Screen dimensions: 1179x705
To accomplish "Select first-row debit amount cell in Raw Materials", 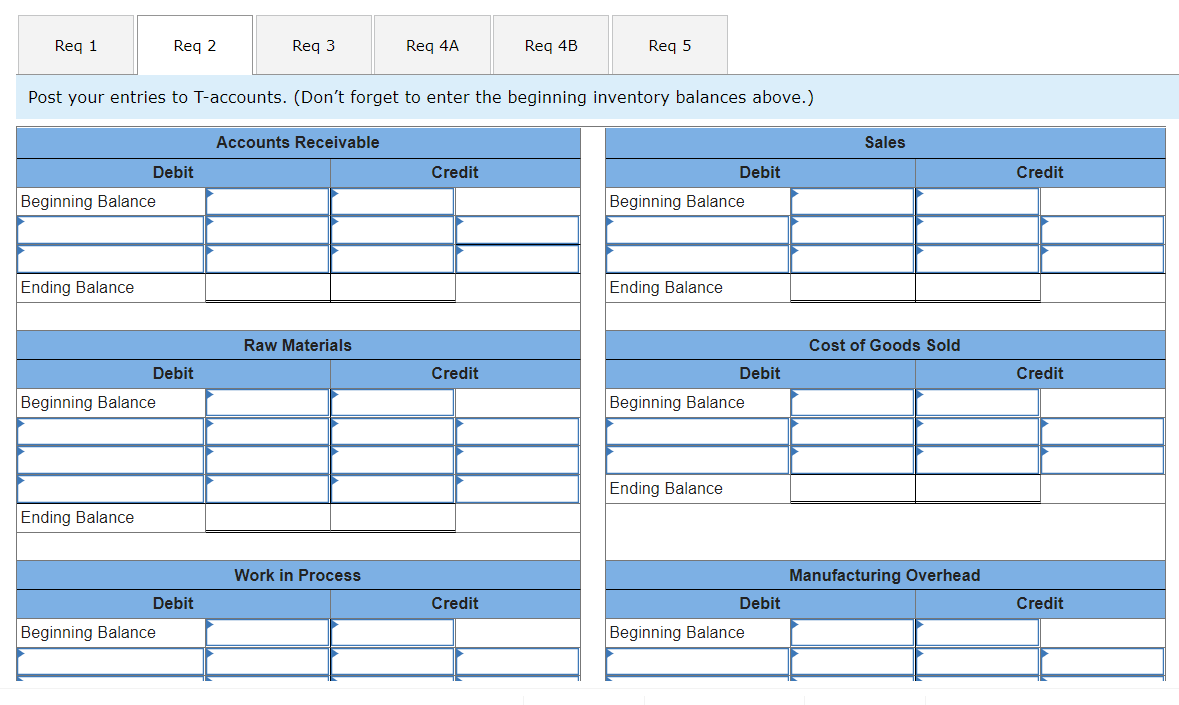I will click(x=268, y=431).
